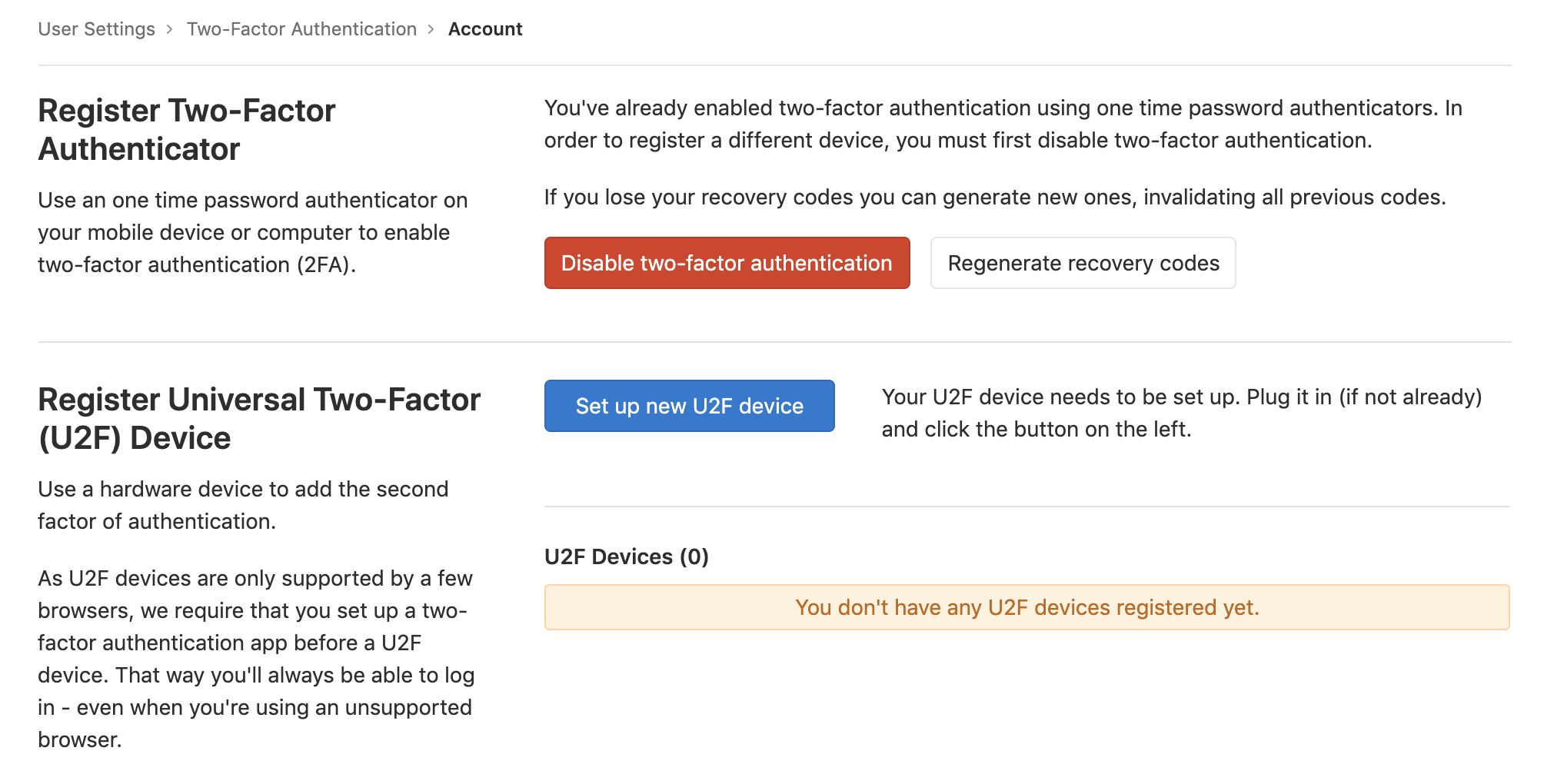This screenshot has height=784, width=1544.
Task: Click the U2F device needs setup text
Action: click(1181, 413)
